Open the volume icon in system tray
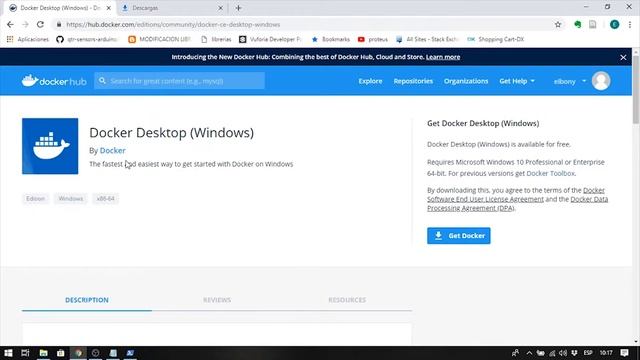This screenshot has height=360, width=640. [x=563, y=353]
